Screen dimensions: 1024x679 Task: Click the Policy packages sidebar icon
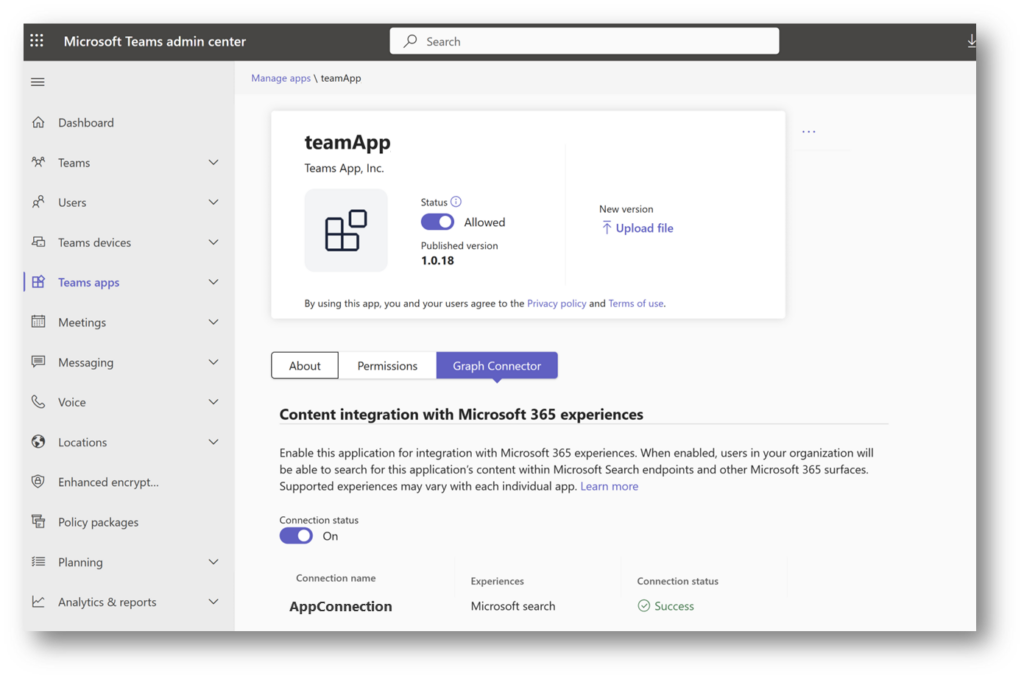[x=38, y=522]
